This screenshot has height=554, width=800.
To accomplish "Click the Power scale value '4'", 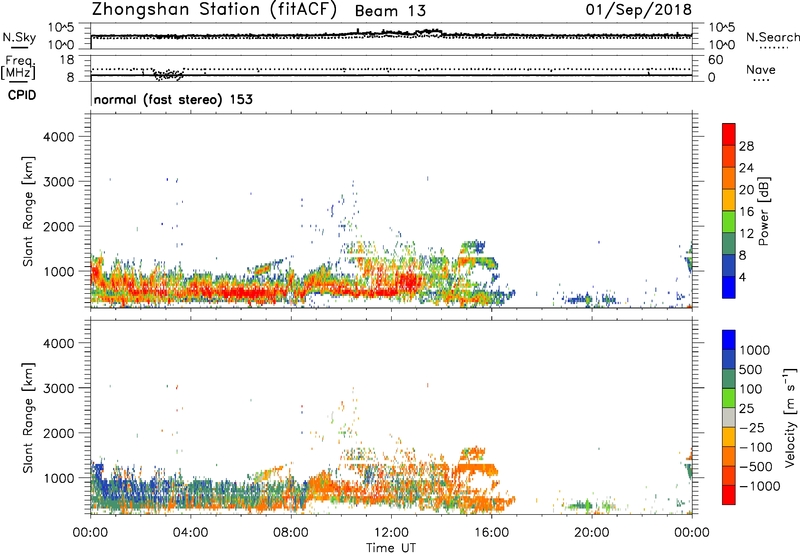I will 742,277.
